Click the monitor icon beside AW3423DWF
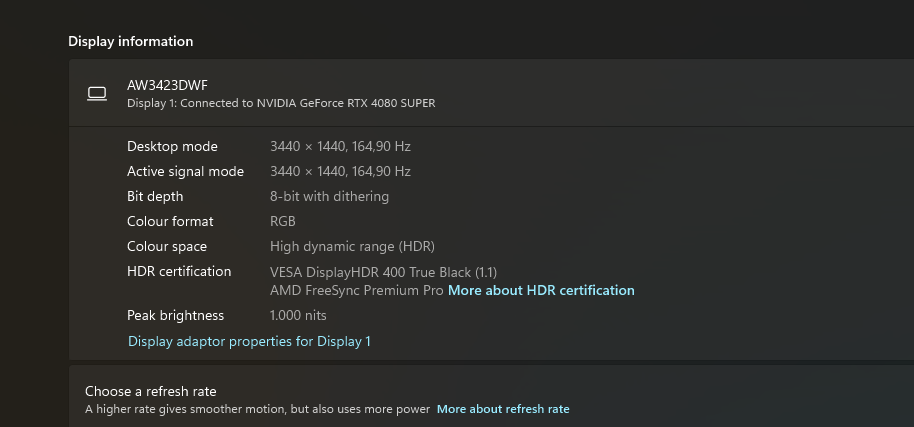This screenshot has width=914, height=427. click(97, 93)
